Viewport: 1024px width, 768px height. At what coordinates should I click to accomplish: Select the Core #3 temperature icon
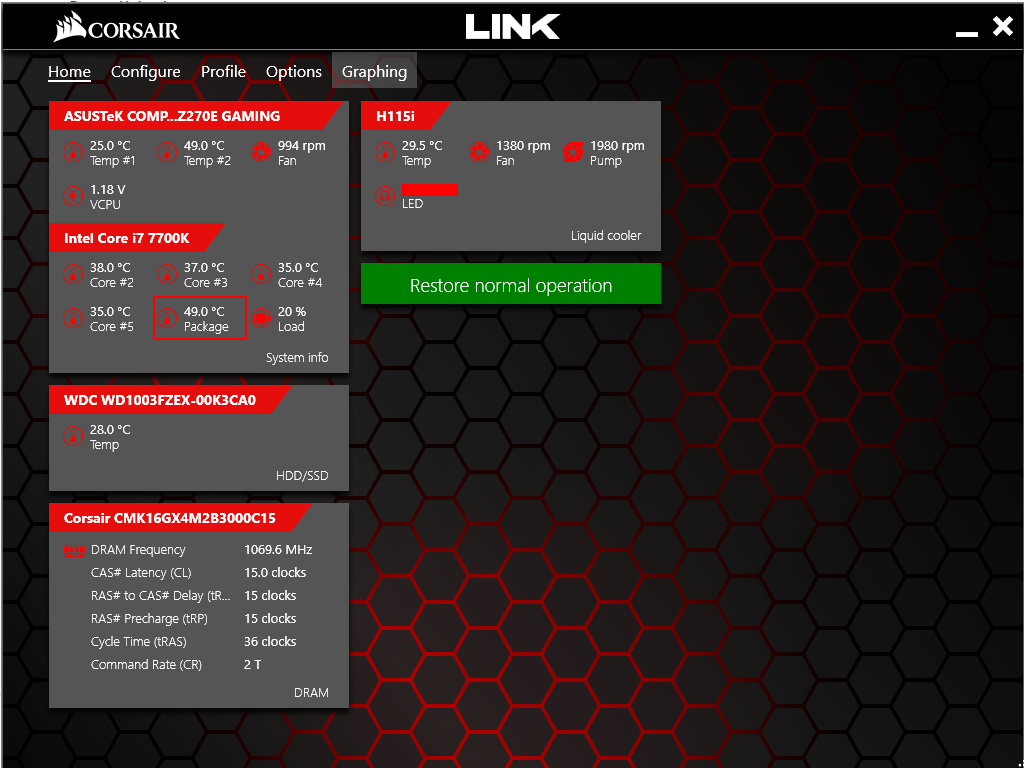167,274
